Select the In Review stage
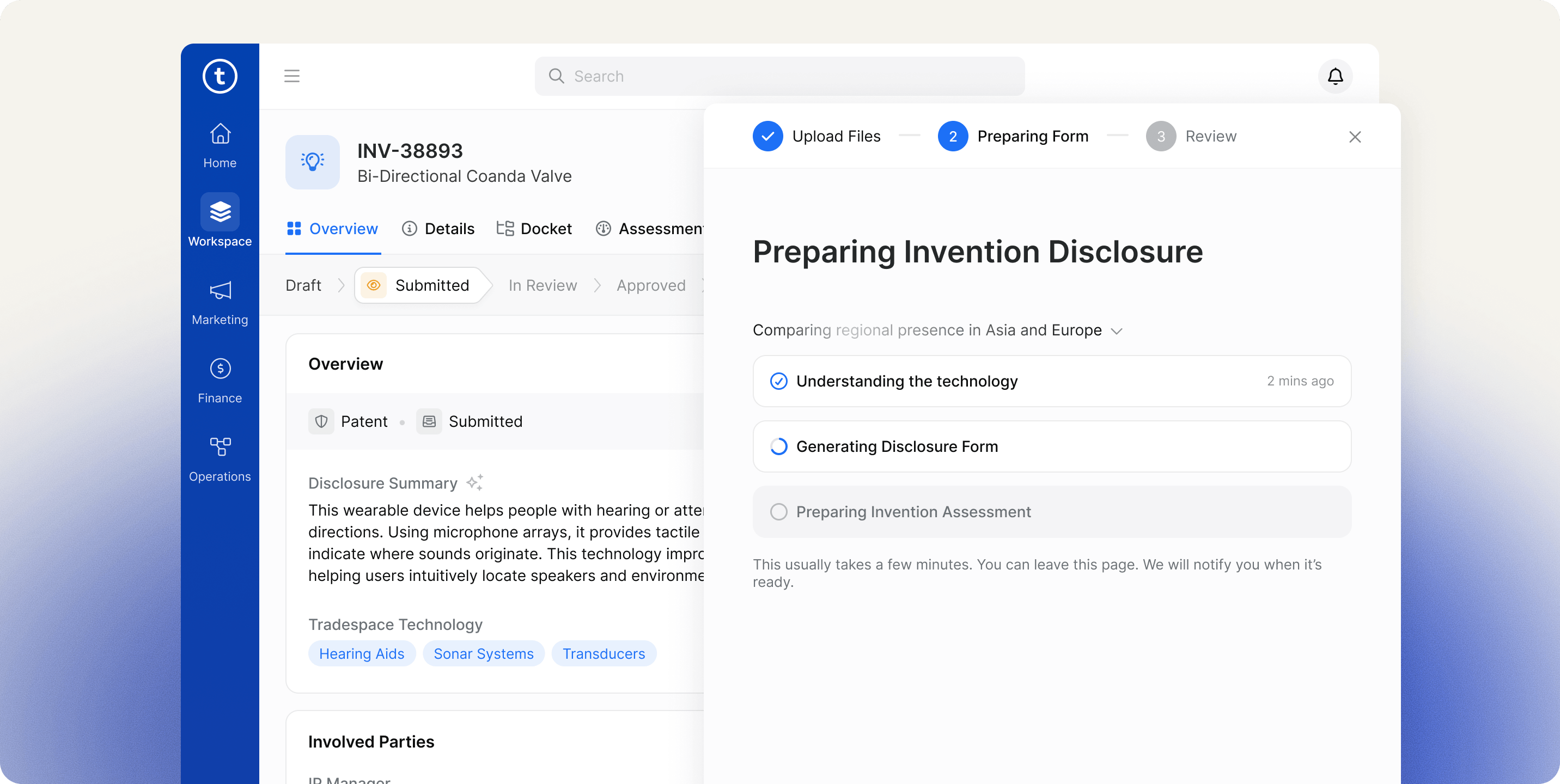 coord(543,285)
